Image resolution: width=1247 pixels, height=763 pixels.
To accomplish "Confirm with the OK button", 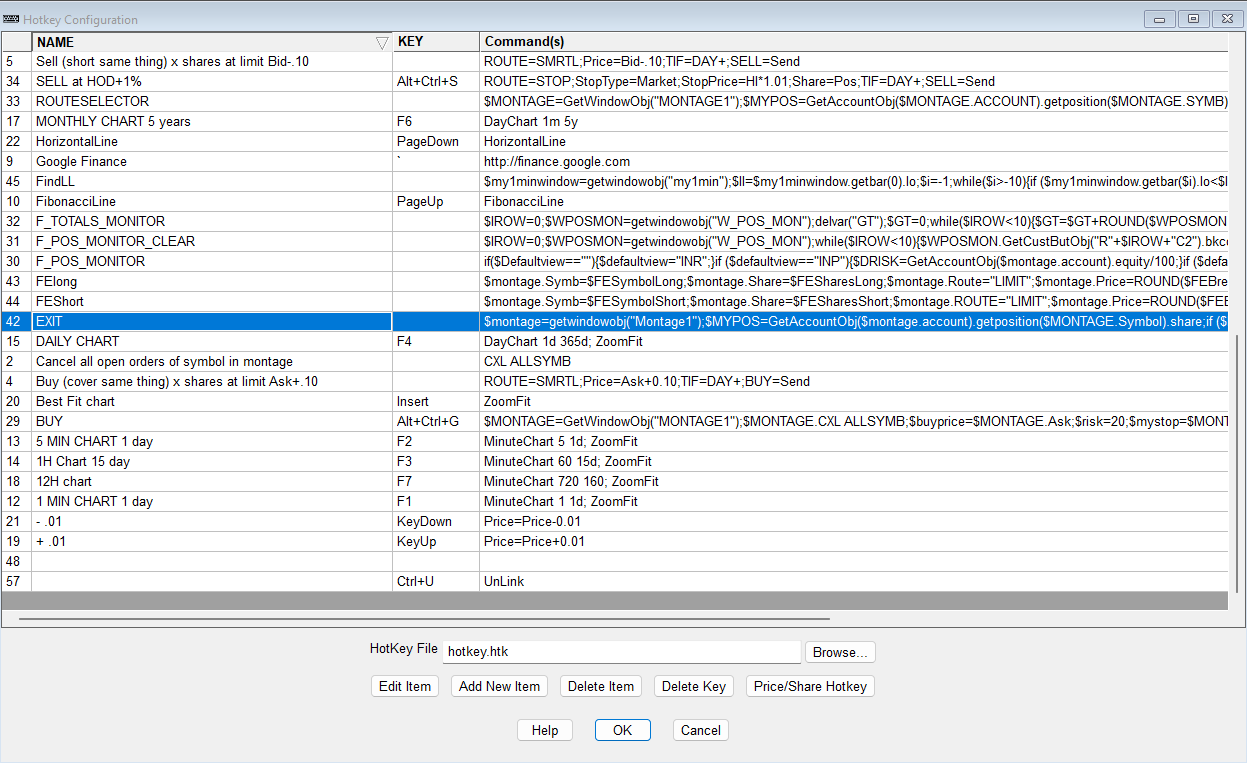I will tap(623, 730).
